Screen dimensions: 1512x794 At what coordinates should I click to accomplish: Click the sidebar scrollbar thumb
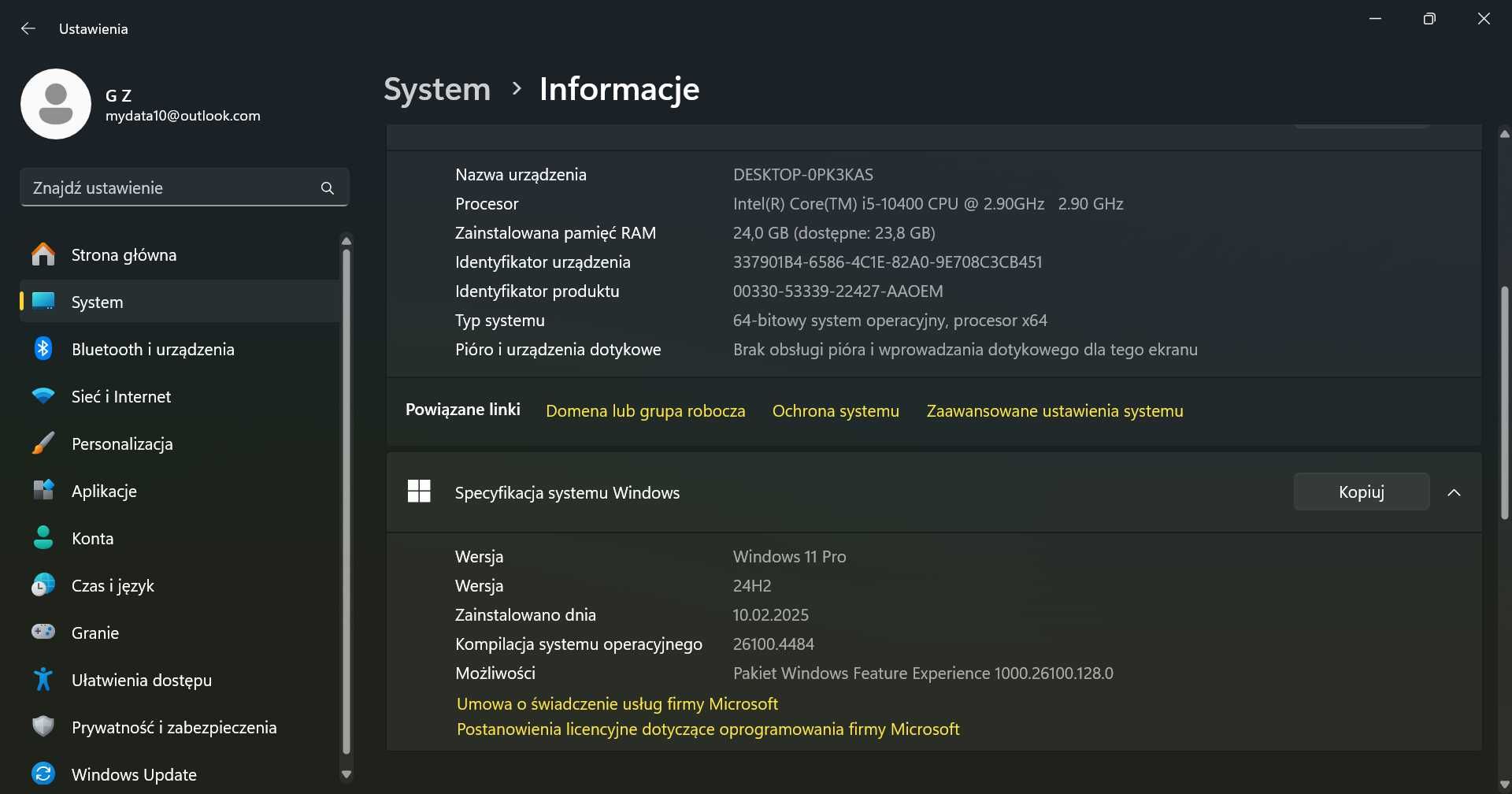[x=346, y=501]
